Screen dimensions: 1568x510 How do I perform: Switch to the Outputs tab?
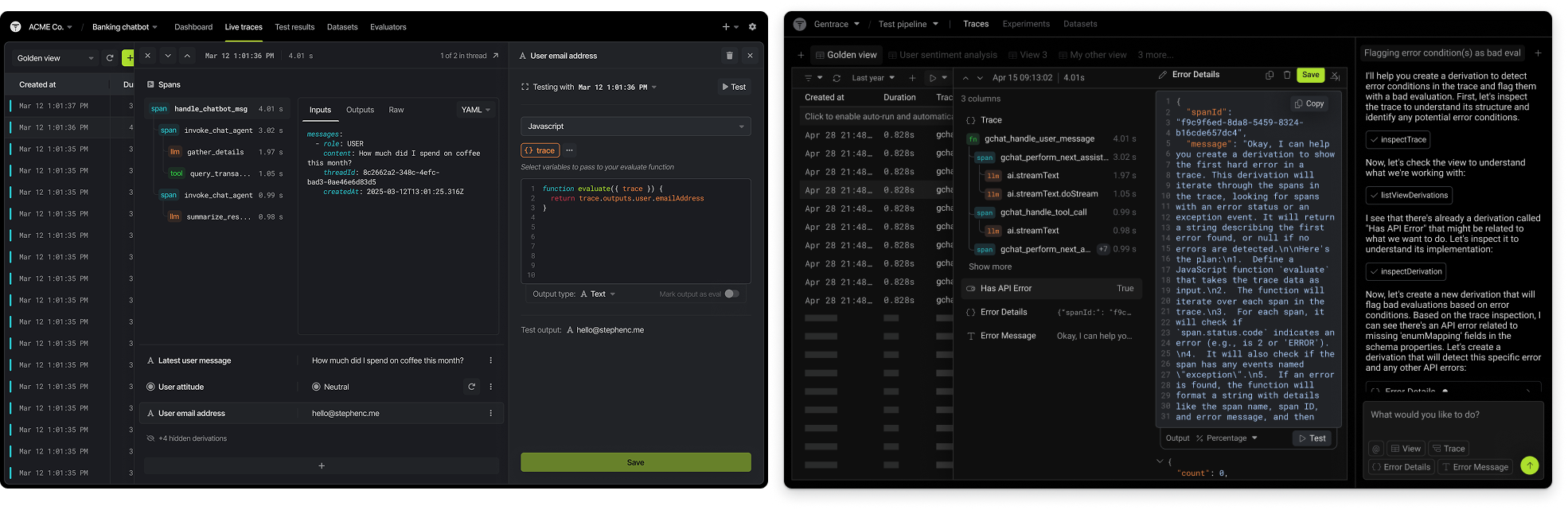coord(360,110)
